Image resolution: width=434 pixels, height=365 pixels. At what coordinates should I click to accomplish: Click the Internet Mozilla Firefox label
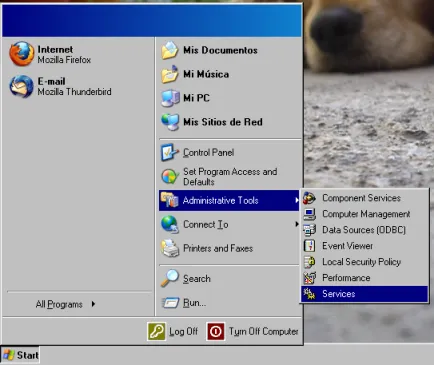point(64,55)
